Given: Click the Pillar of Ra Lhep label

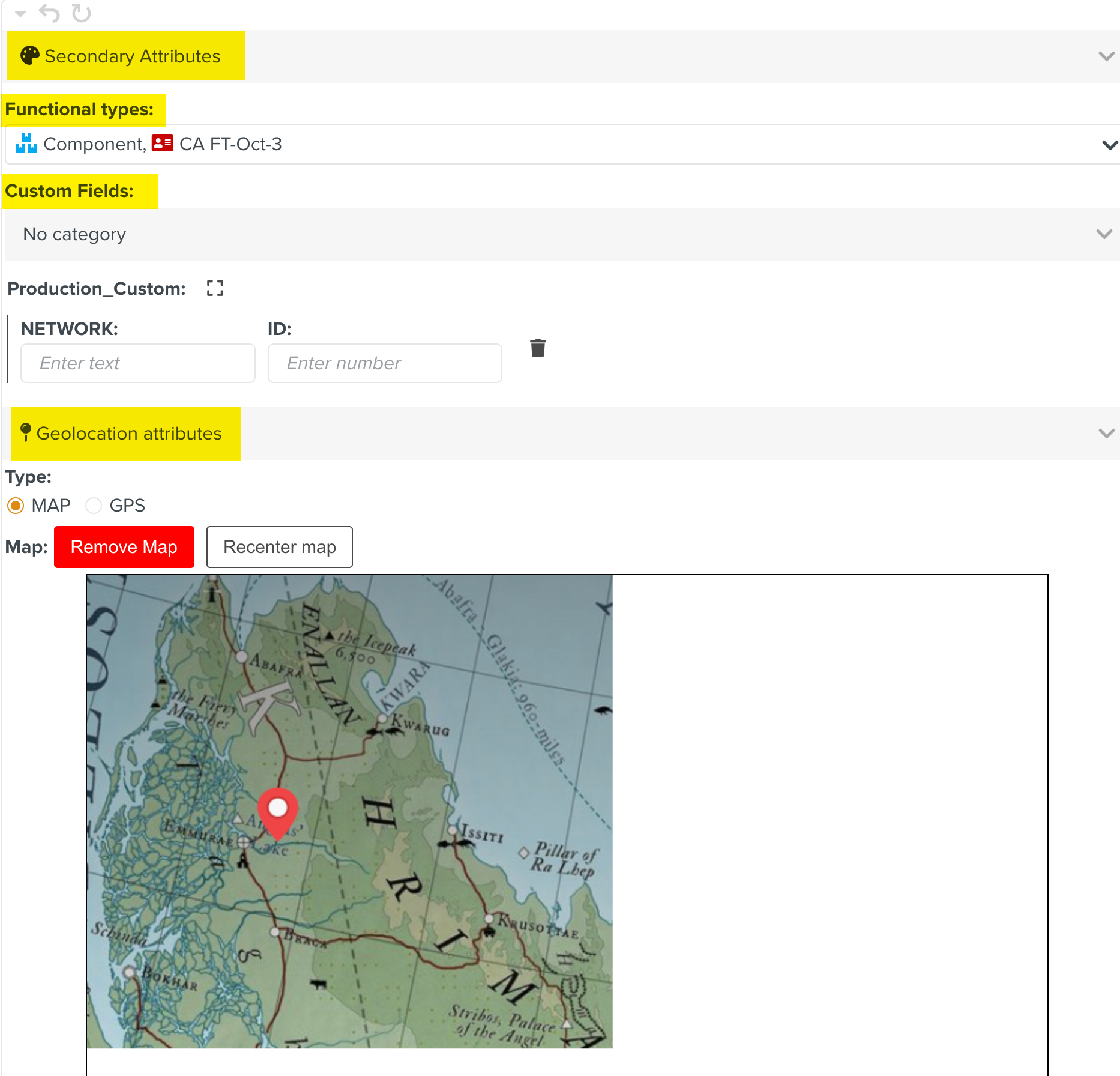Looking at the screenshot, I should (565, 859).
